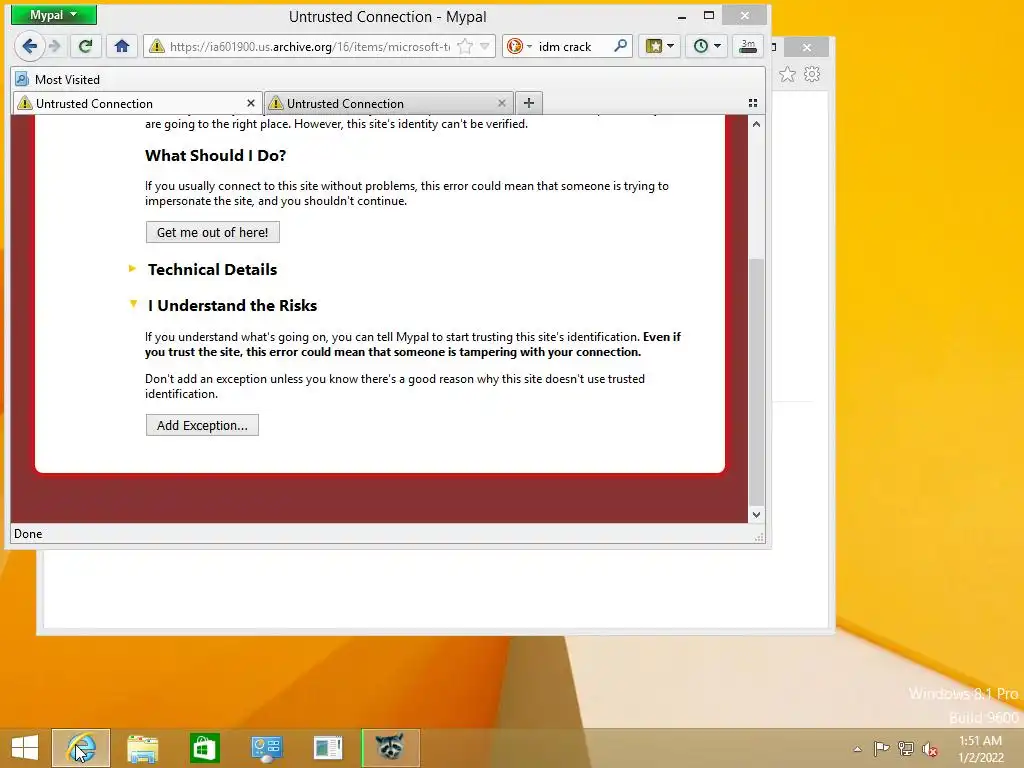Viewport: 1024px width, 768px height.
Task: Switch to the second Untrusted Connection tab
Action: coord(389,103)
